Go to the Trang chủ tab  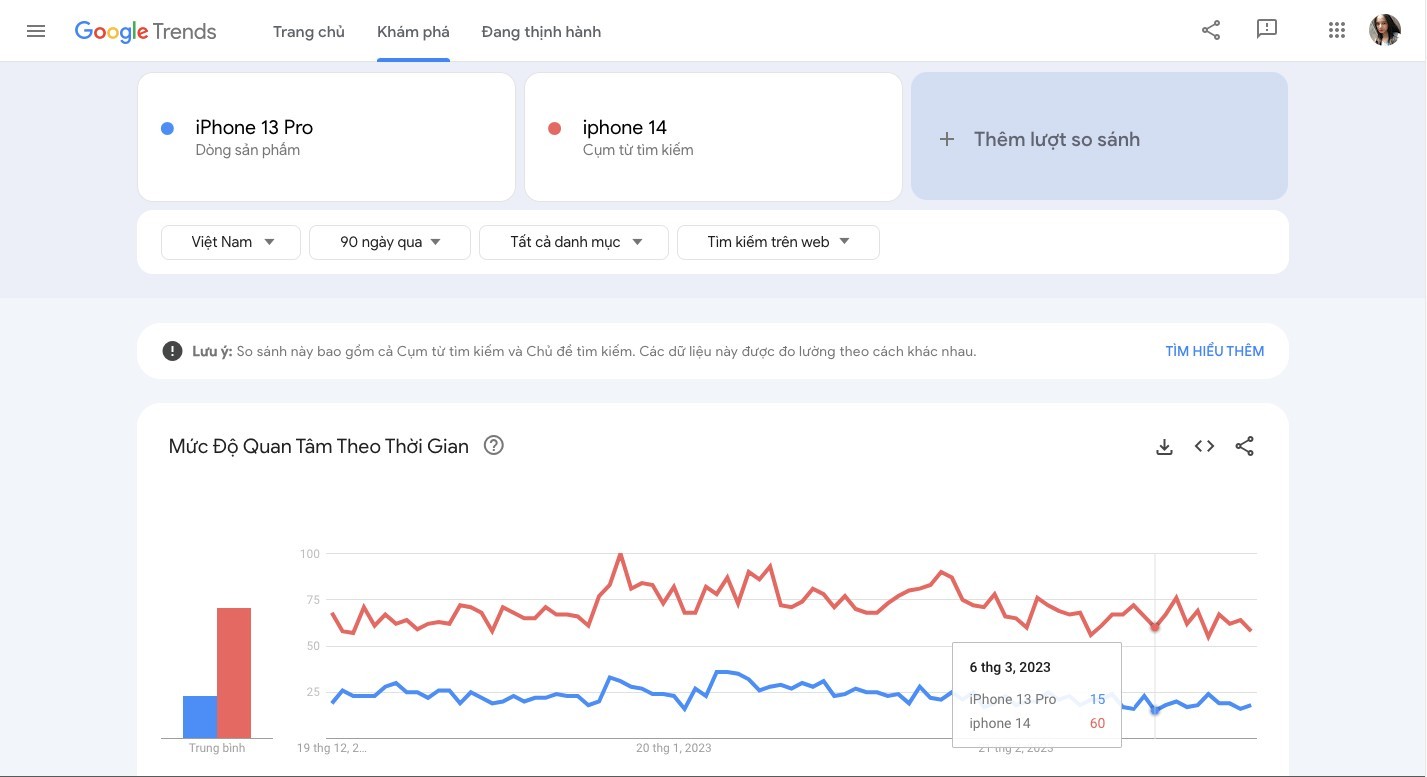pos(309,32)
